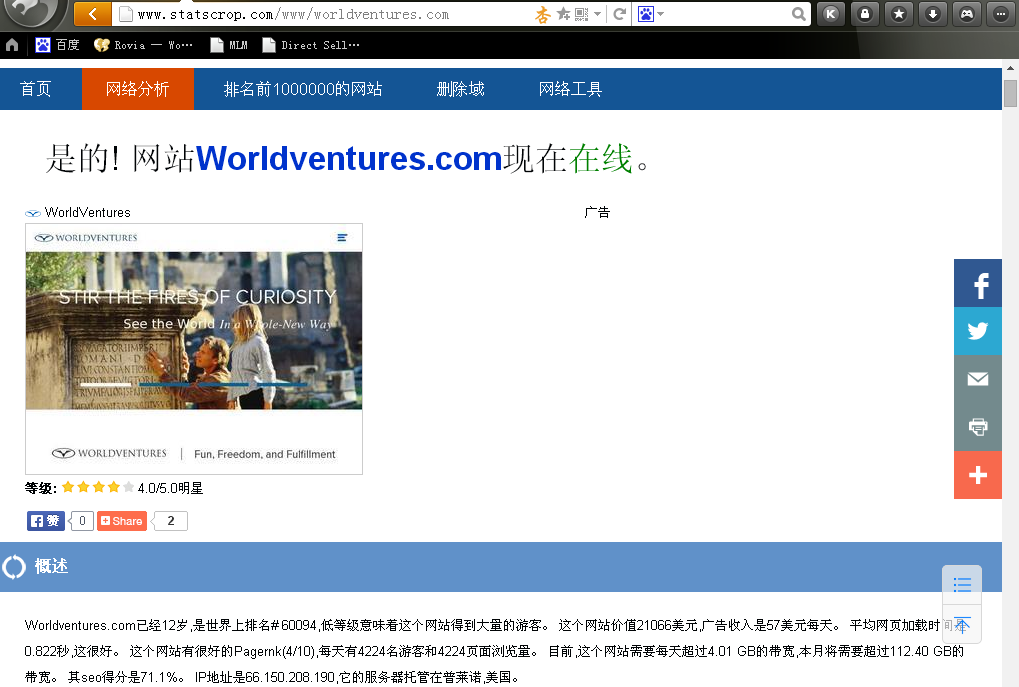Open the floating list contents button
The width and height of the screenshot is (1019, 687).
[x=962, y=584]
